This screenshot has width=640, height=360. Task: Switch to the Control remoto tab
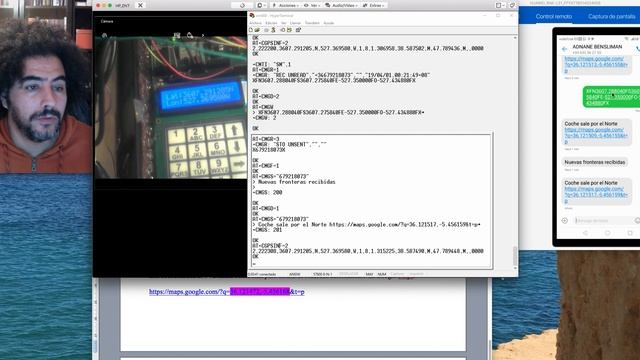553,16
